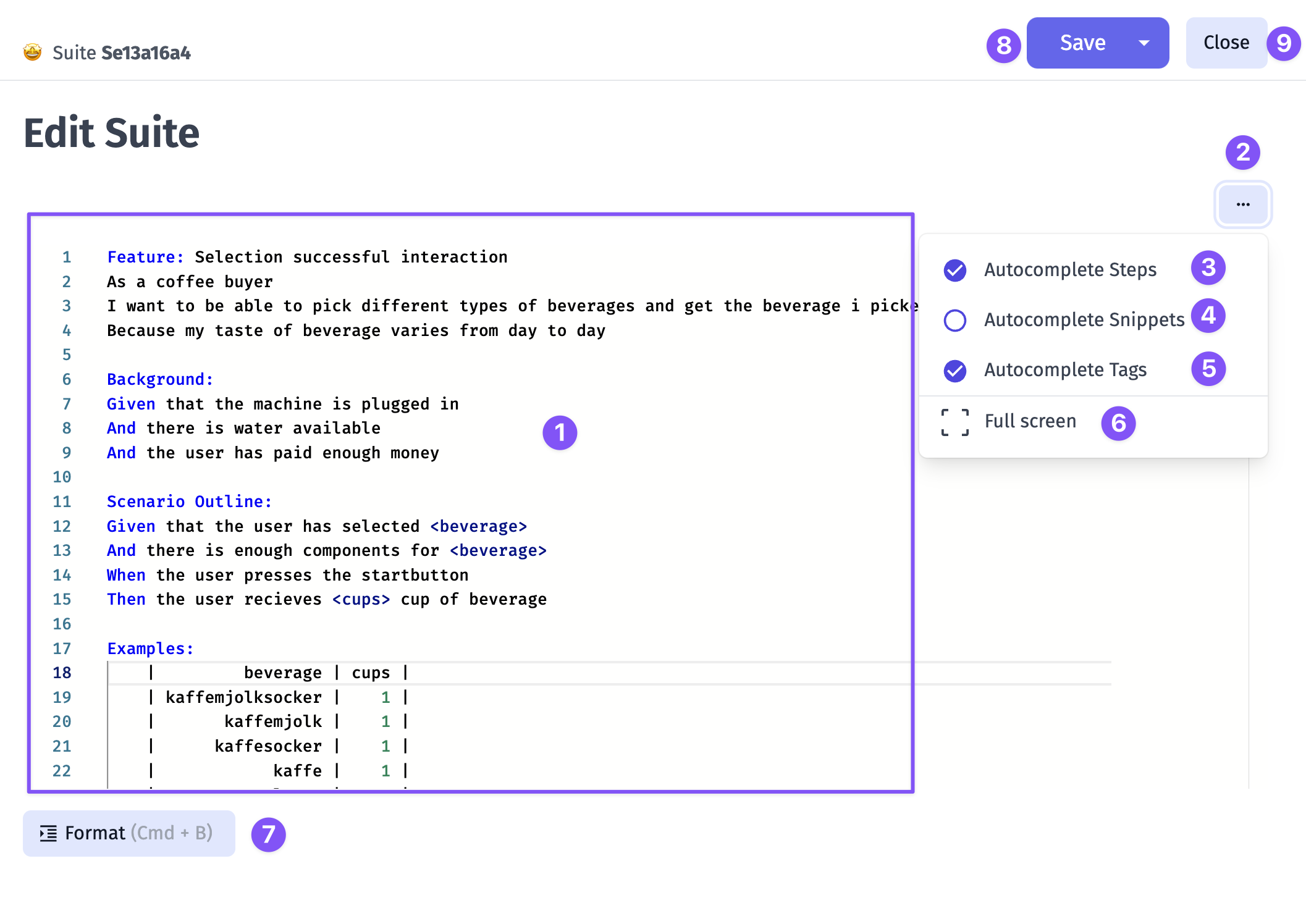
Task: Toggle Autocomplete Tags checkbox
Action: 955,371
